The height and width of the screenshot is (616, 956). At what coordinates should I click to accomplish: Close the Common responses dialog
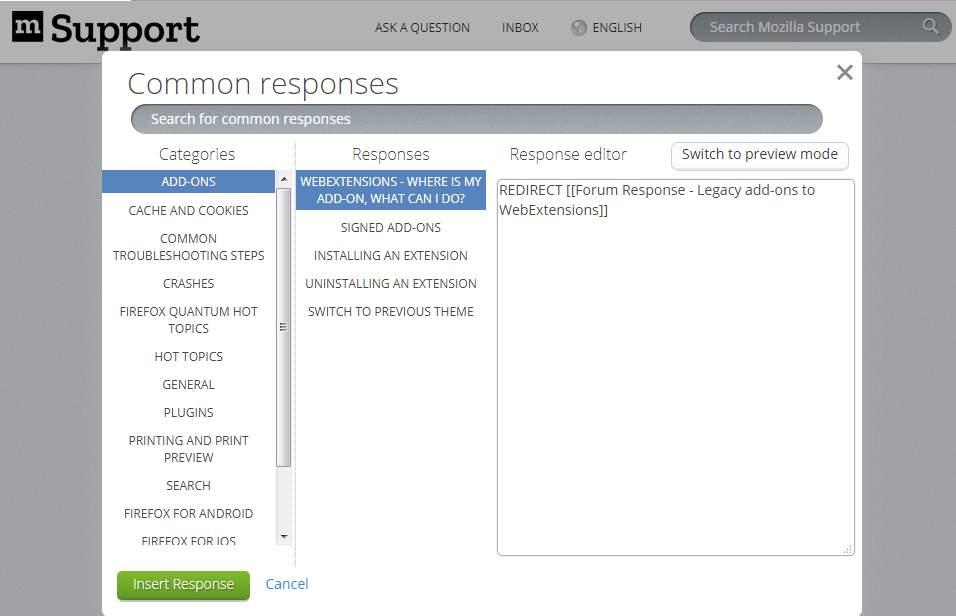tap(844, 72)
